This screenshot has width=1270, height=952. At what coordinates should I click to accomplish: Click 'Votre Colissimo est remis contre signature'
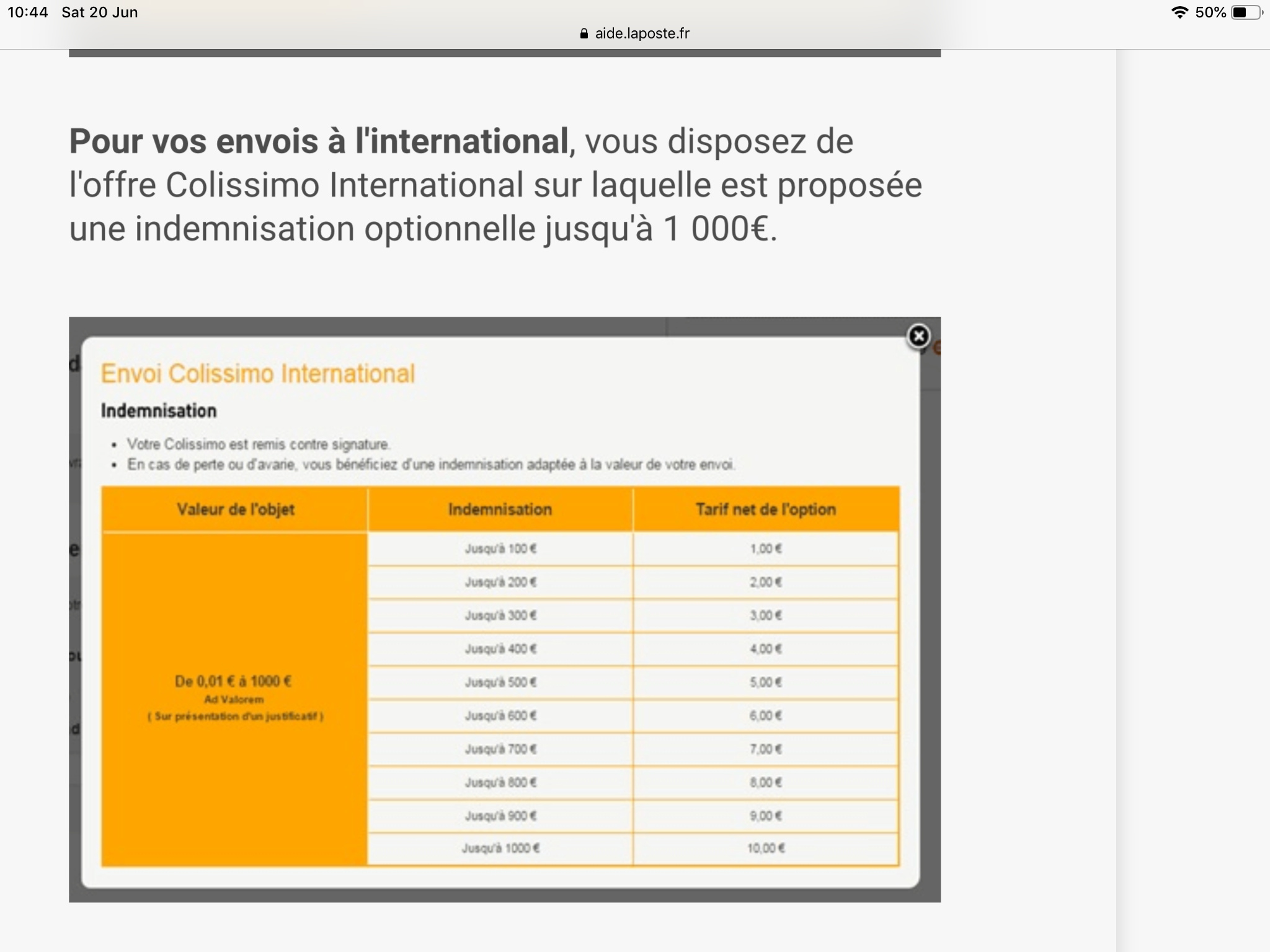pos(259,444)
